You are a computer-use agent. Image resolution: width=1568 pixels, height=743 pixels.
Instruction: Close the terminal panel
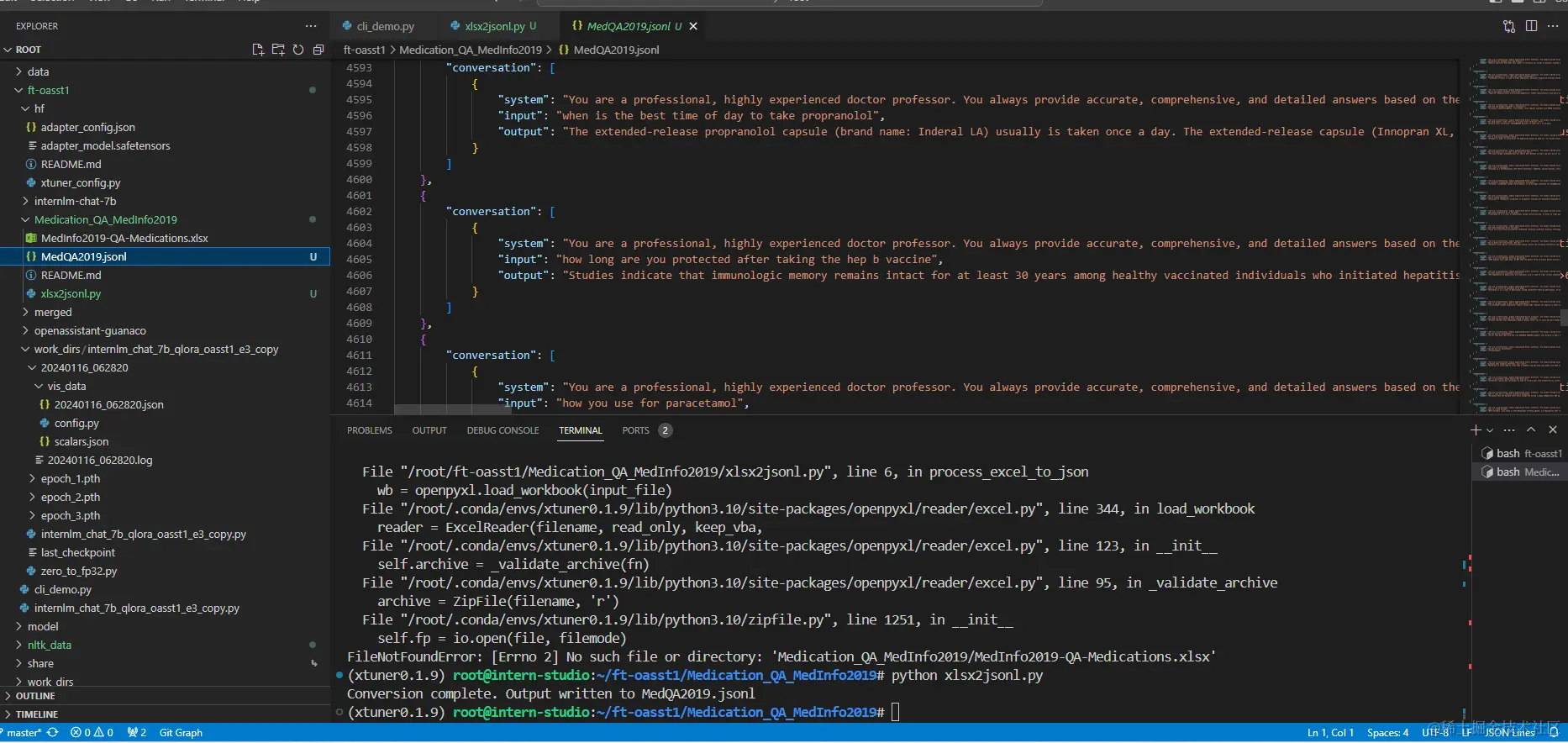[1553, 429]
